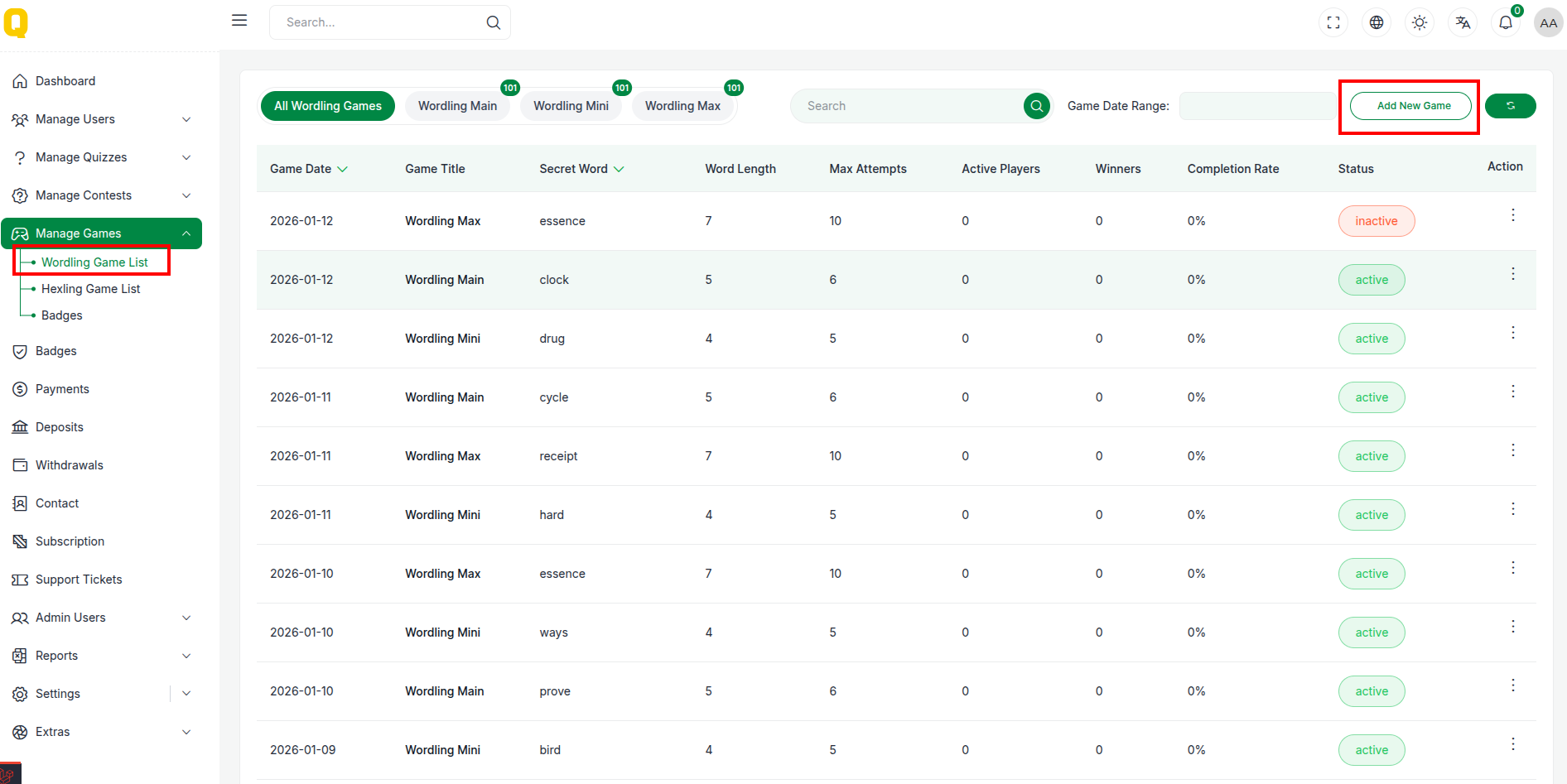Click the AA user avatar
The image size is (1567, 784).
[1548, 22]
